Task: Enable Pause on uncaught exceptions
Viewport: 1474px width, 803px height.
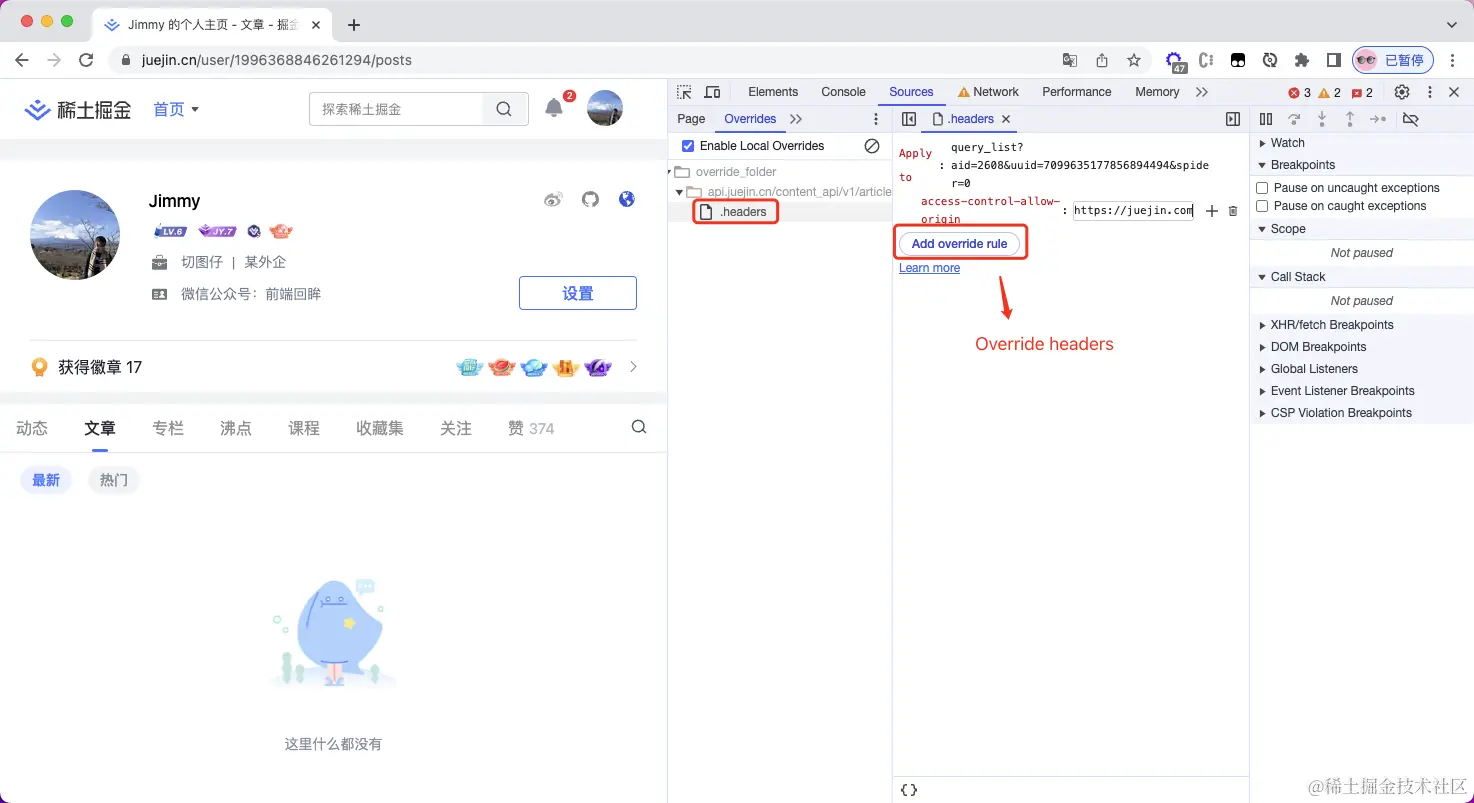Action: coord(1262,188)
